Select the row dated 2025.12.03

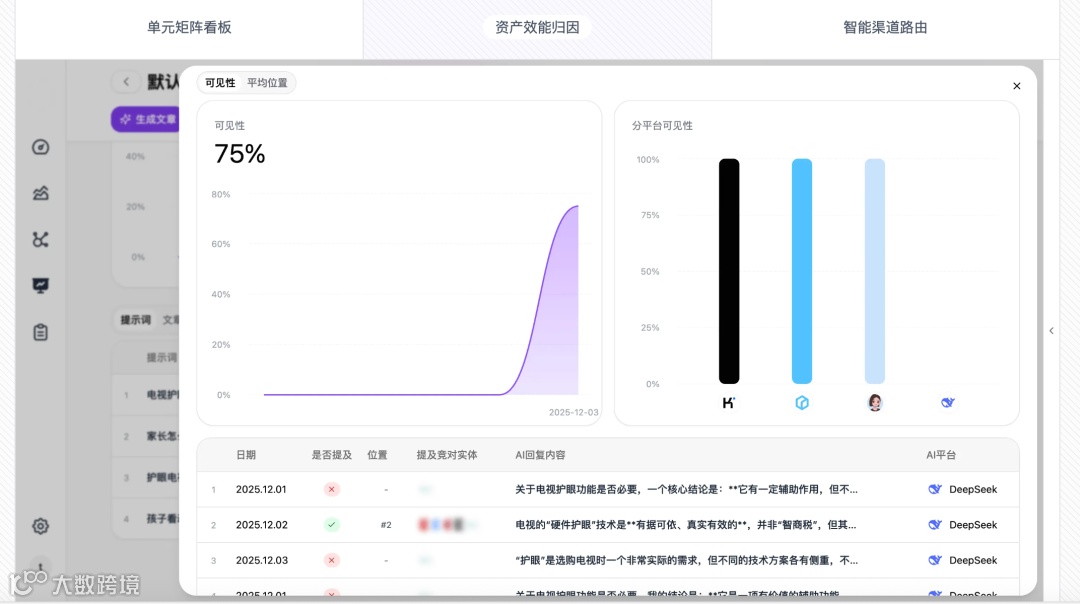click(608, 561)
